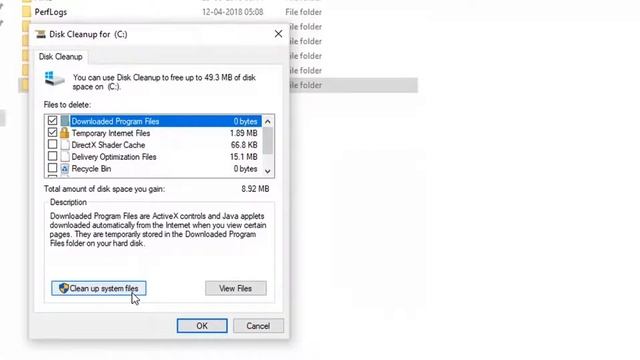
Task: Click the Downloaded Program Files item icon
Action: point(65,121)
